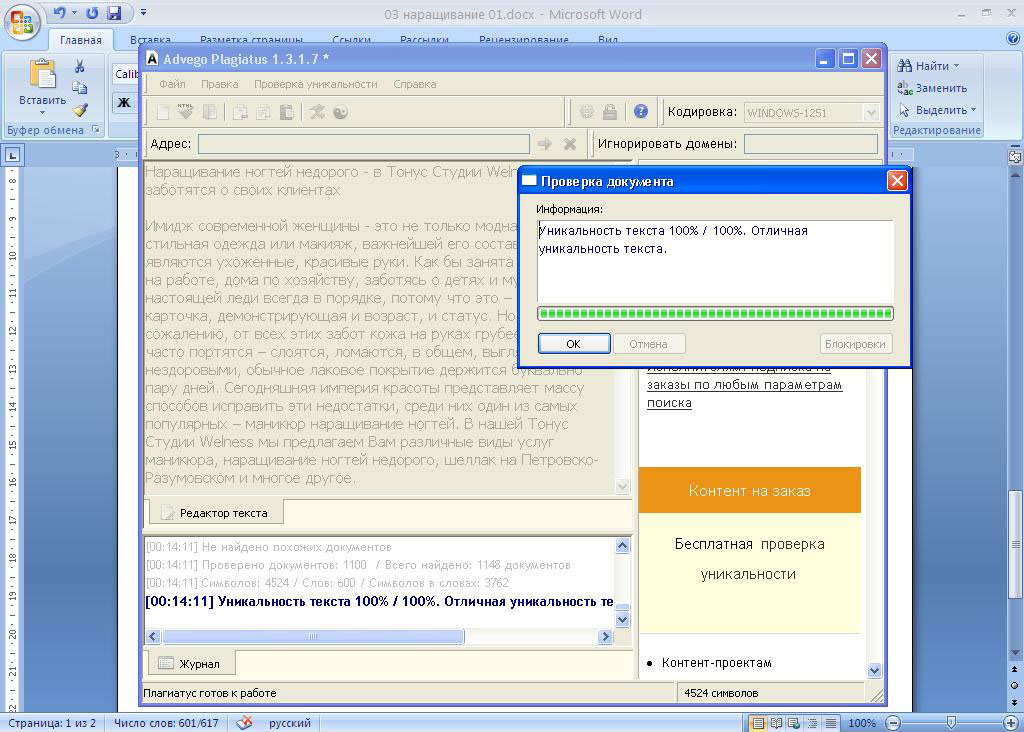Open the Буфер обмена dialog launcher
This screenshot has width=1024, height=732.
[x=95, y=129]
